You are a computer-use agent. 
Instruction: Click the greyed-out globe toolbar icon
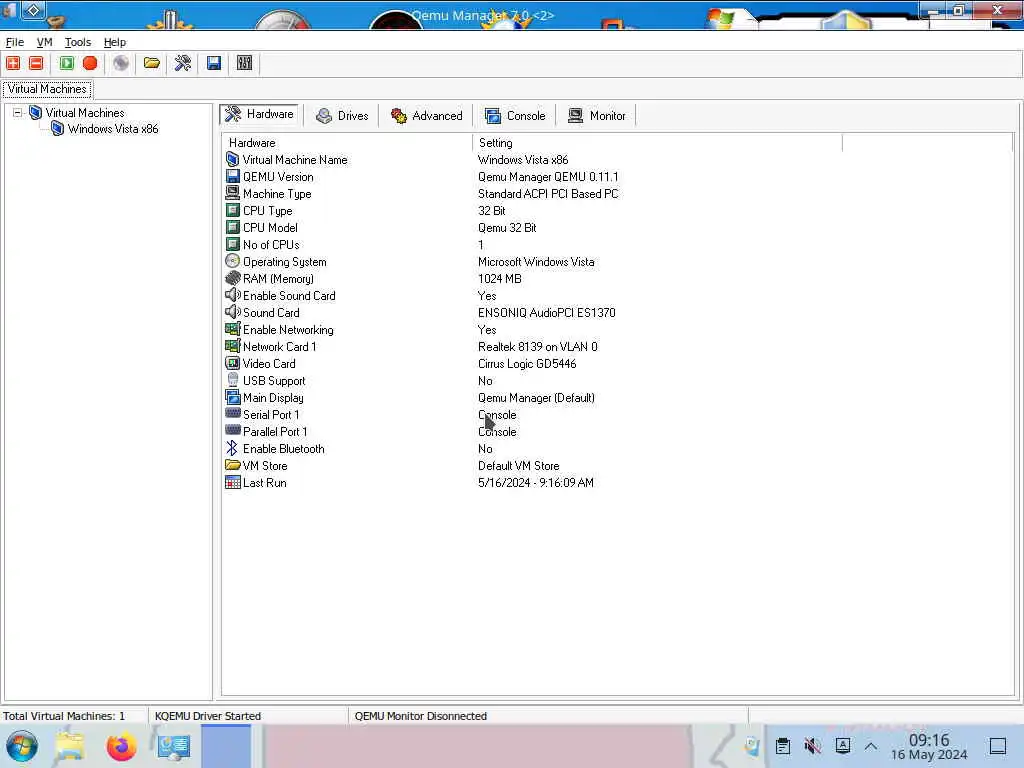121,63
